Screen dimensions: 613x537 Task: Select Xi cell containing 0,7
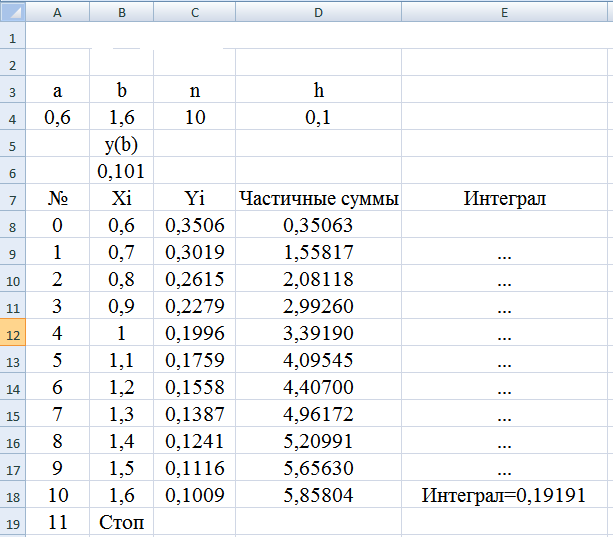pyautogui.click(x=122, y=251)
